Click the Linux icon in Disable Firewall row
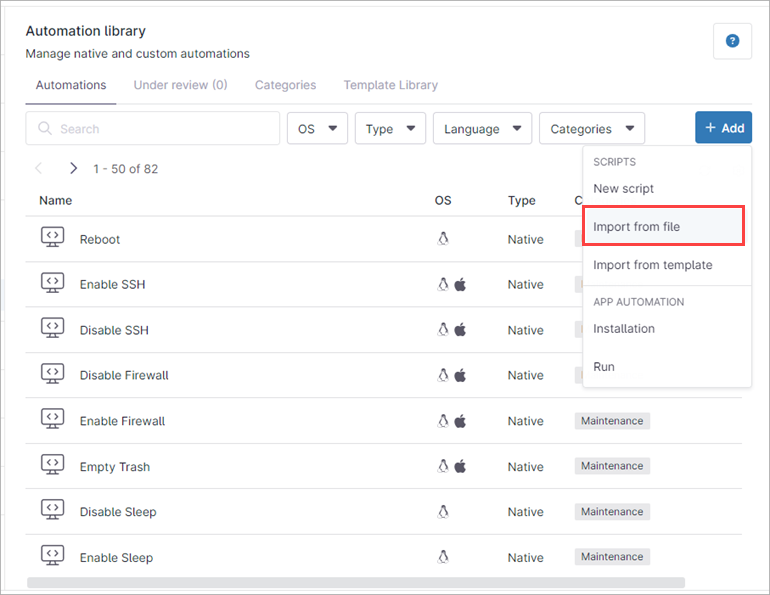Image resolution: width=770 pixels, height=595 pixels. (x=443, y=375)
